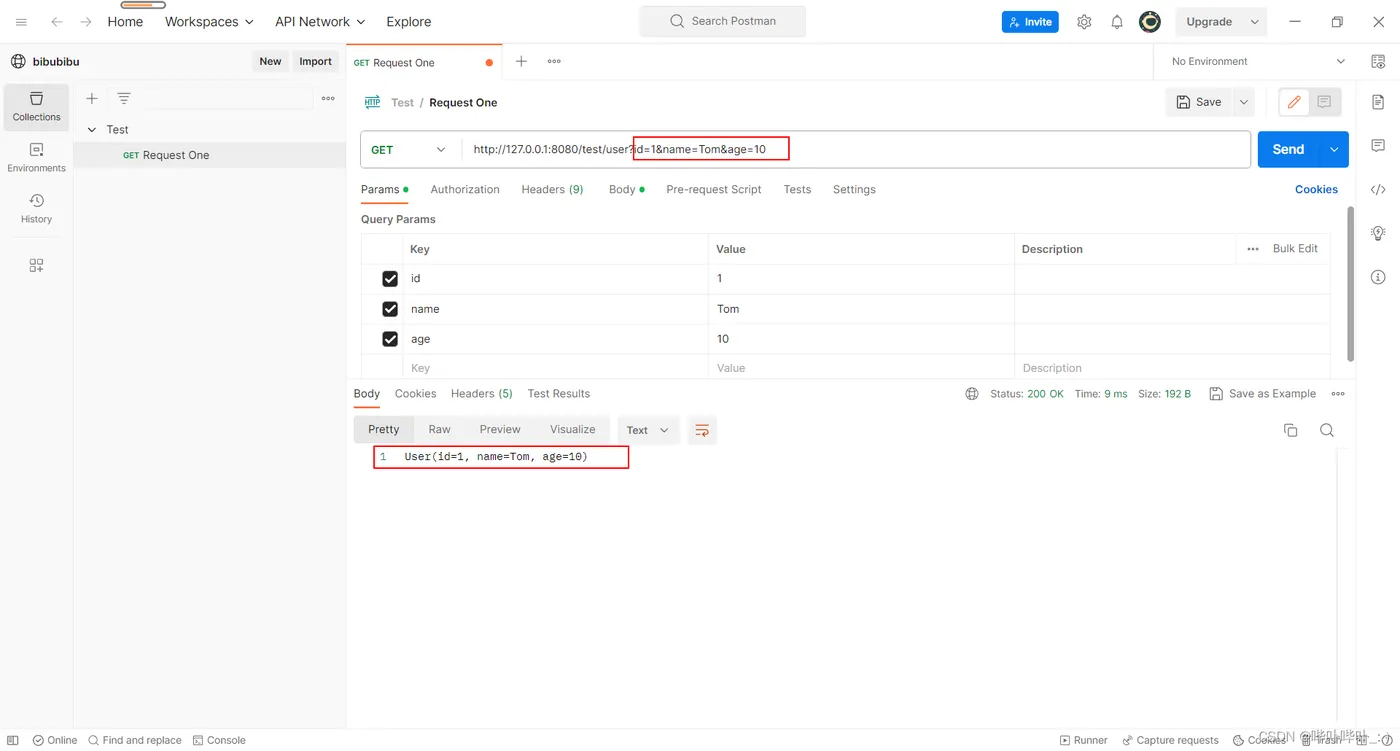This screenshot has height=751, width=1400.
Task: Open the hamburger main menu
Action: coord(21,22)
